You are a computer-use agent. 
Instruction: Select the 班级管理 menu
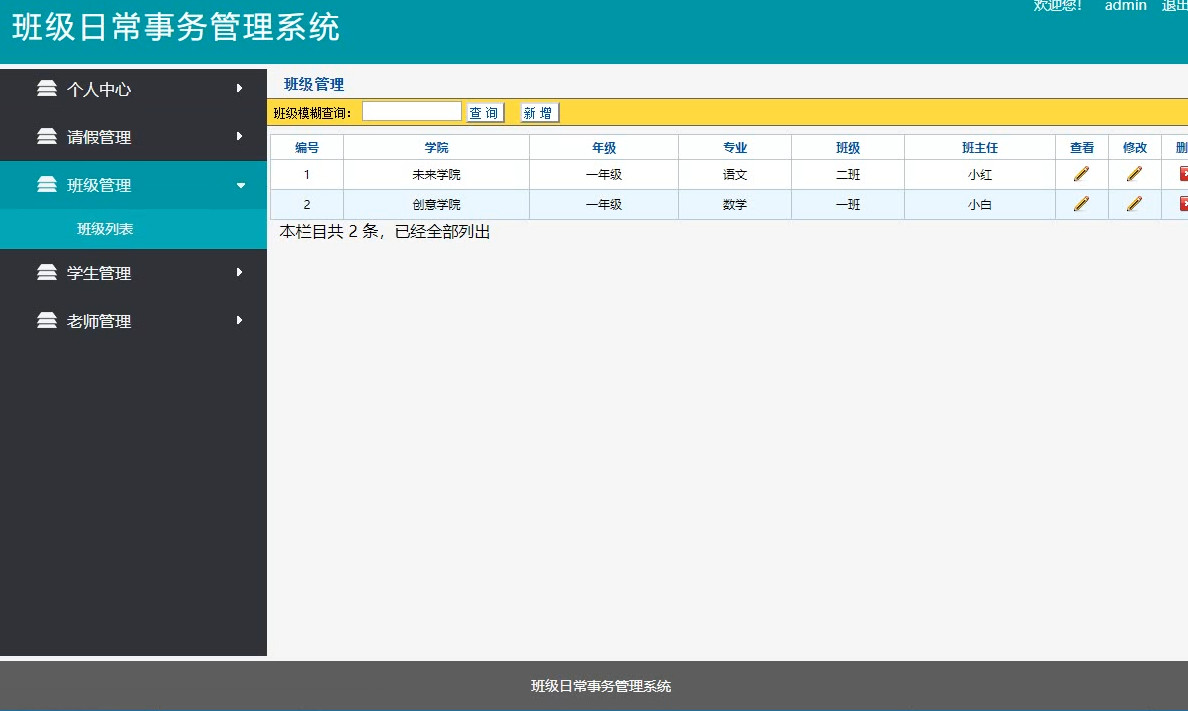tap(133, 184)
